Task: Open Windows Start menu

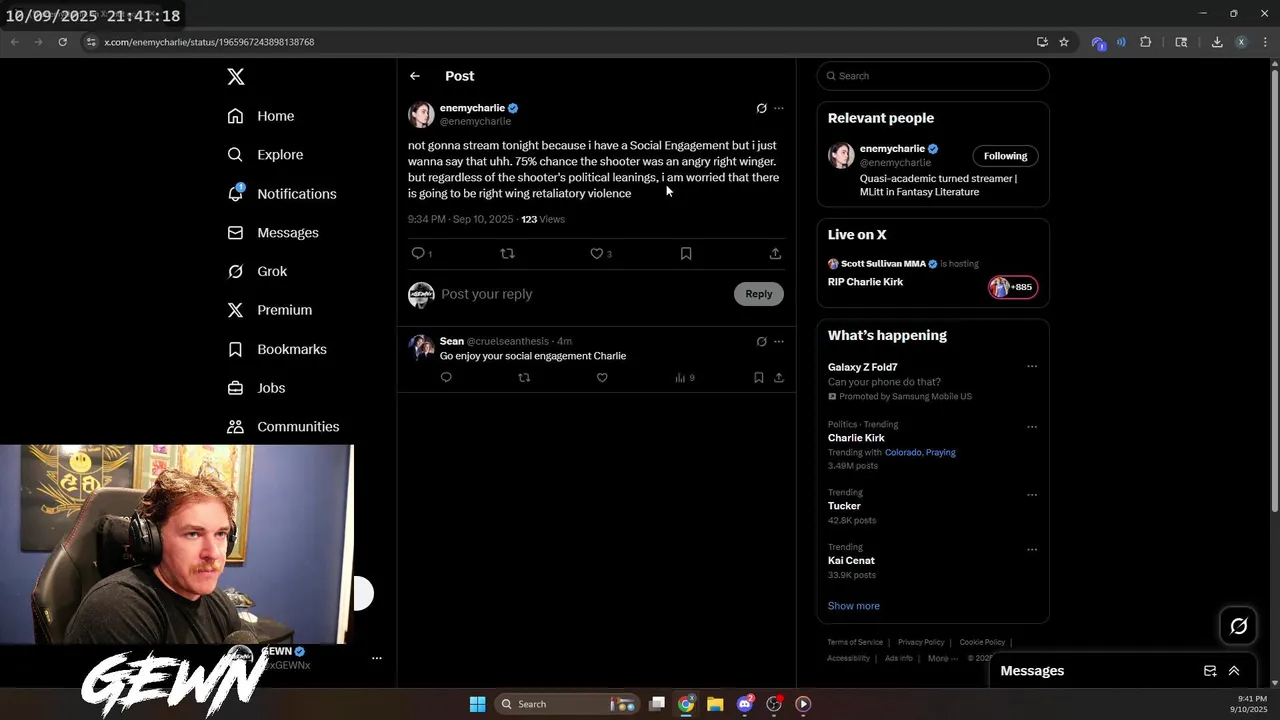Action: (477, 704)
